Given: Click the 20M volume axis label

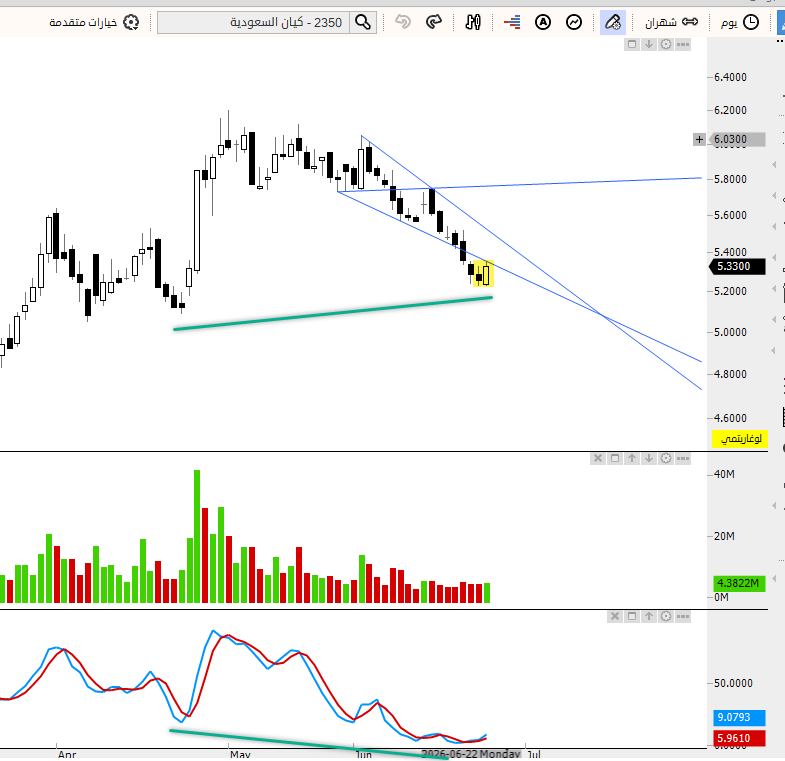Looking at the screenshot, I should tap(724, 536).
